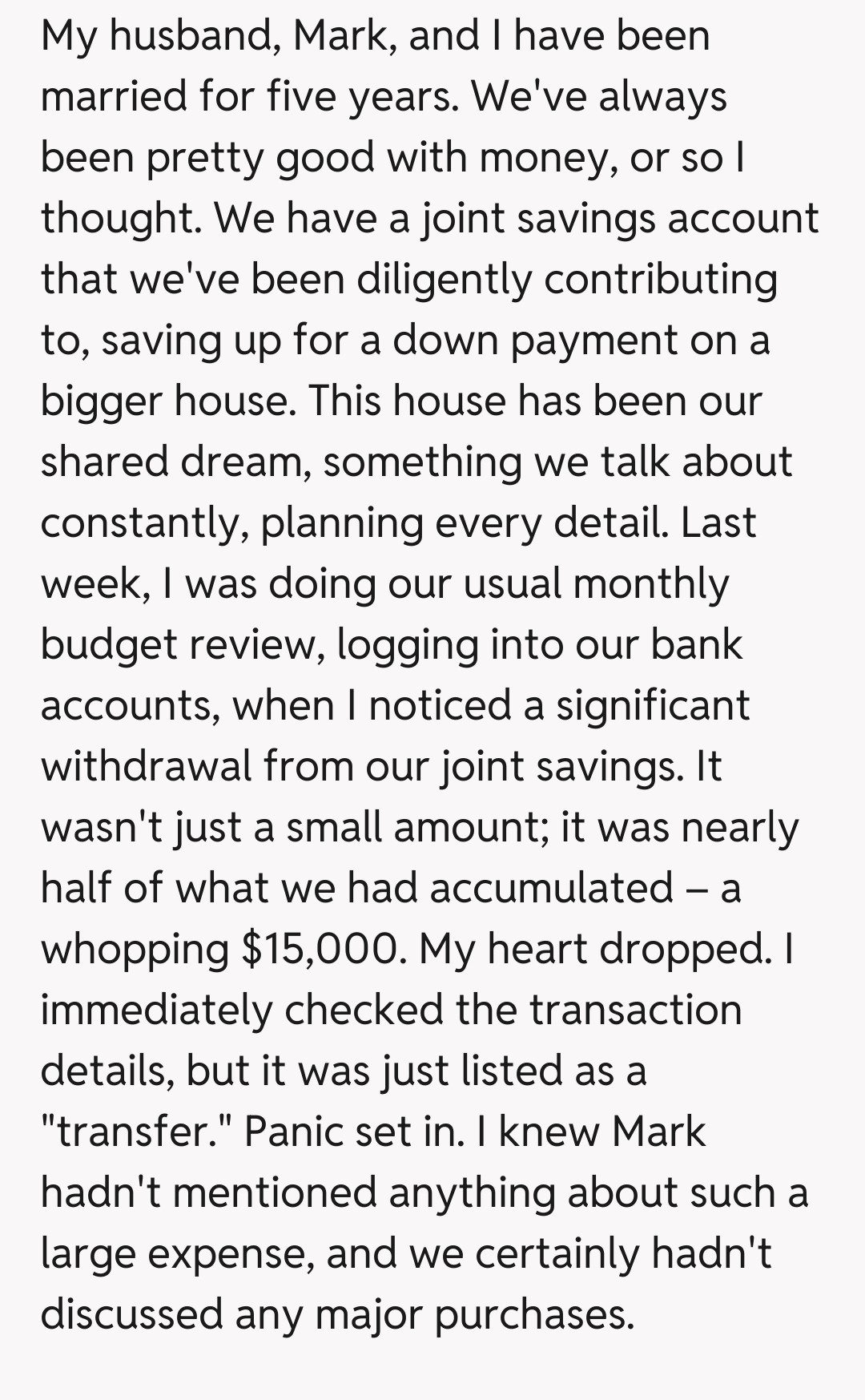
Task: Click the word "withdrawal"
Action: (x=146, y=766)
